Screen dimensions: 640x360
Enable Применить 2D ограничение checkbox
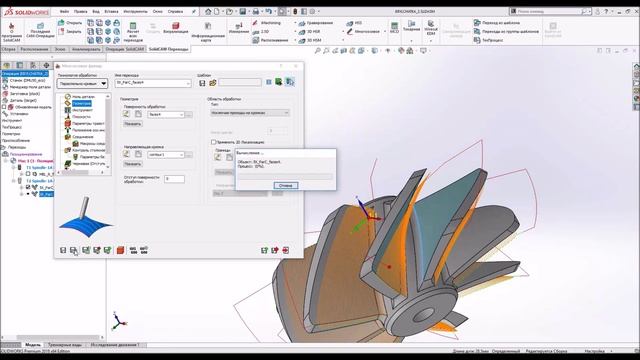coord(213,142)
